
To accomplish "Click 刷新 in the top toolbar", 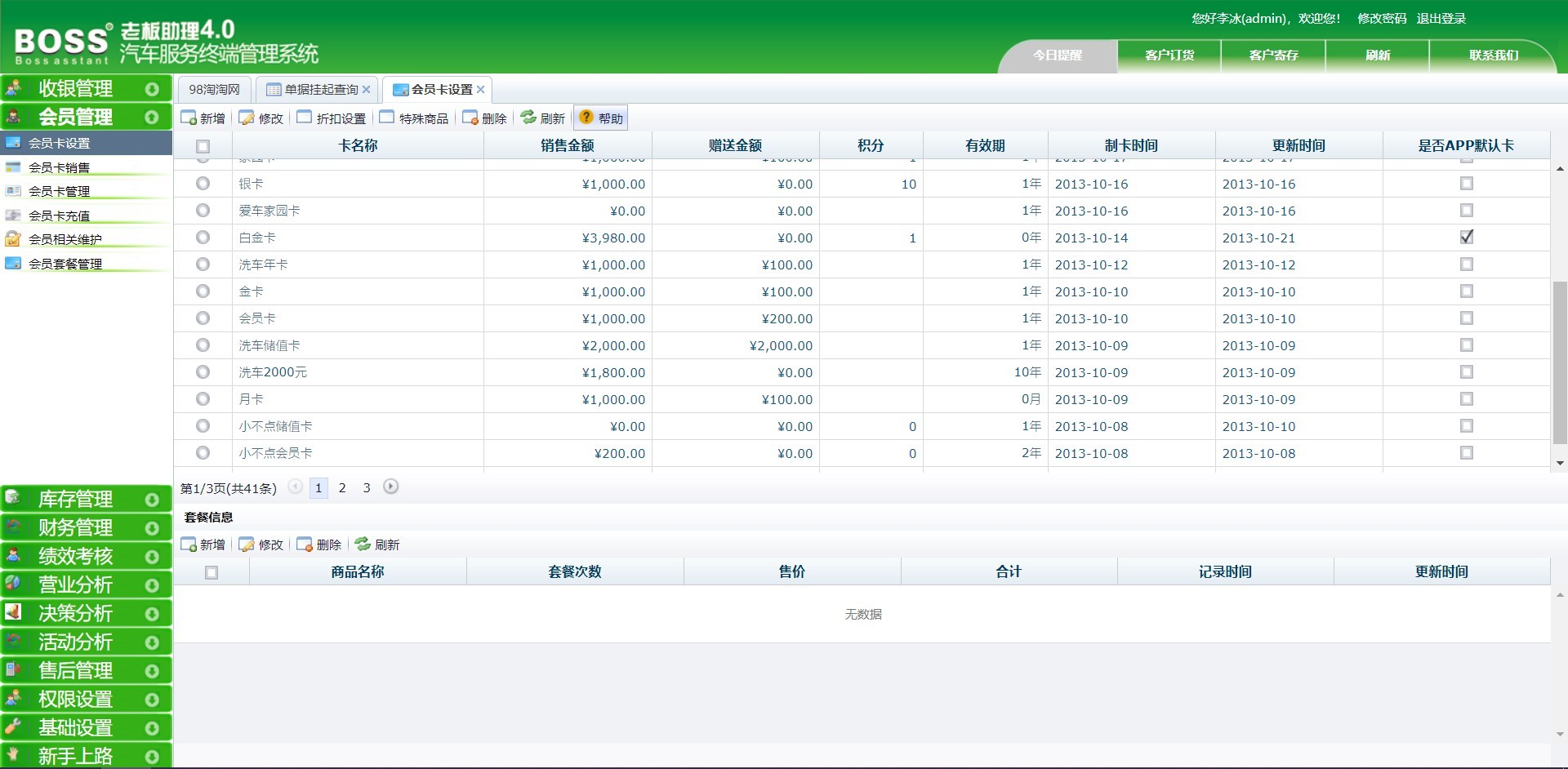I will (543, 118).
